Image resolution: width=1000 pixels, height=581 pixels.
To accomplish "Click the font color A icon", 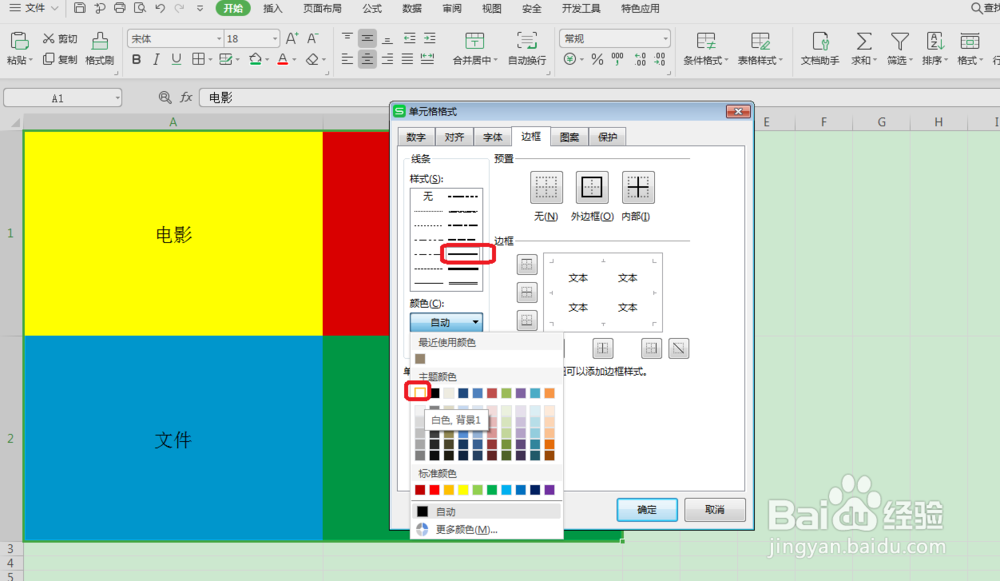I will [283, 59].
